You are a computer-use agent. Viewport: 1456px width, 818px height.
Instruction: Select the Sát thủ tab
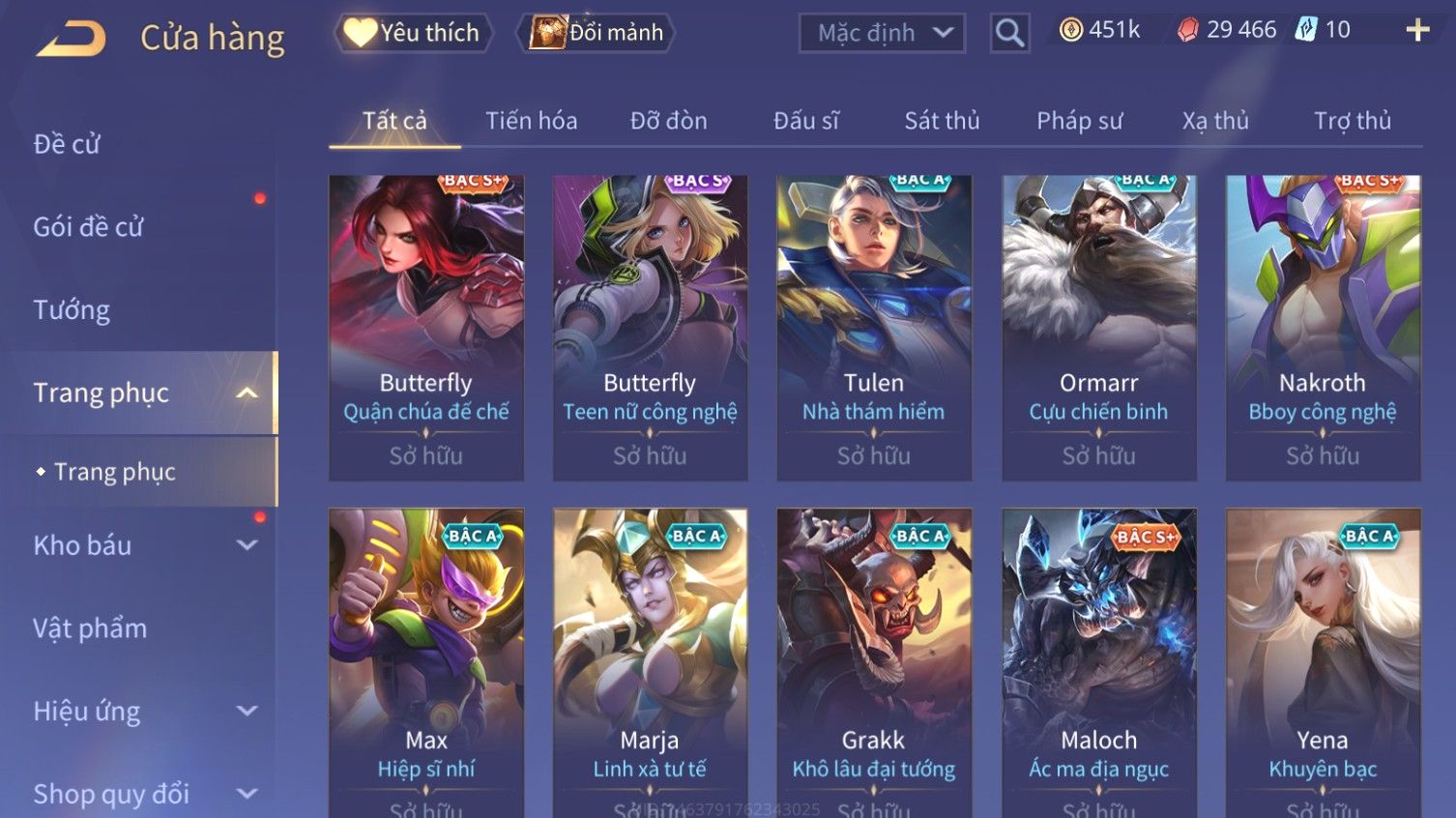pyautogui.click(x=942, y=121)
